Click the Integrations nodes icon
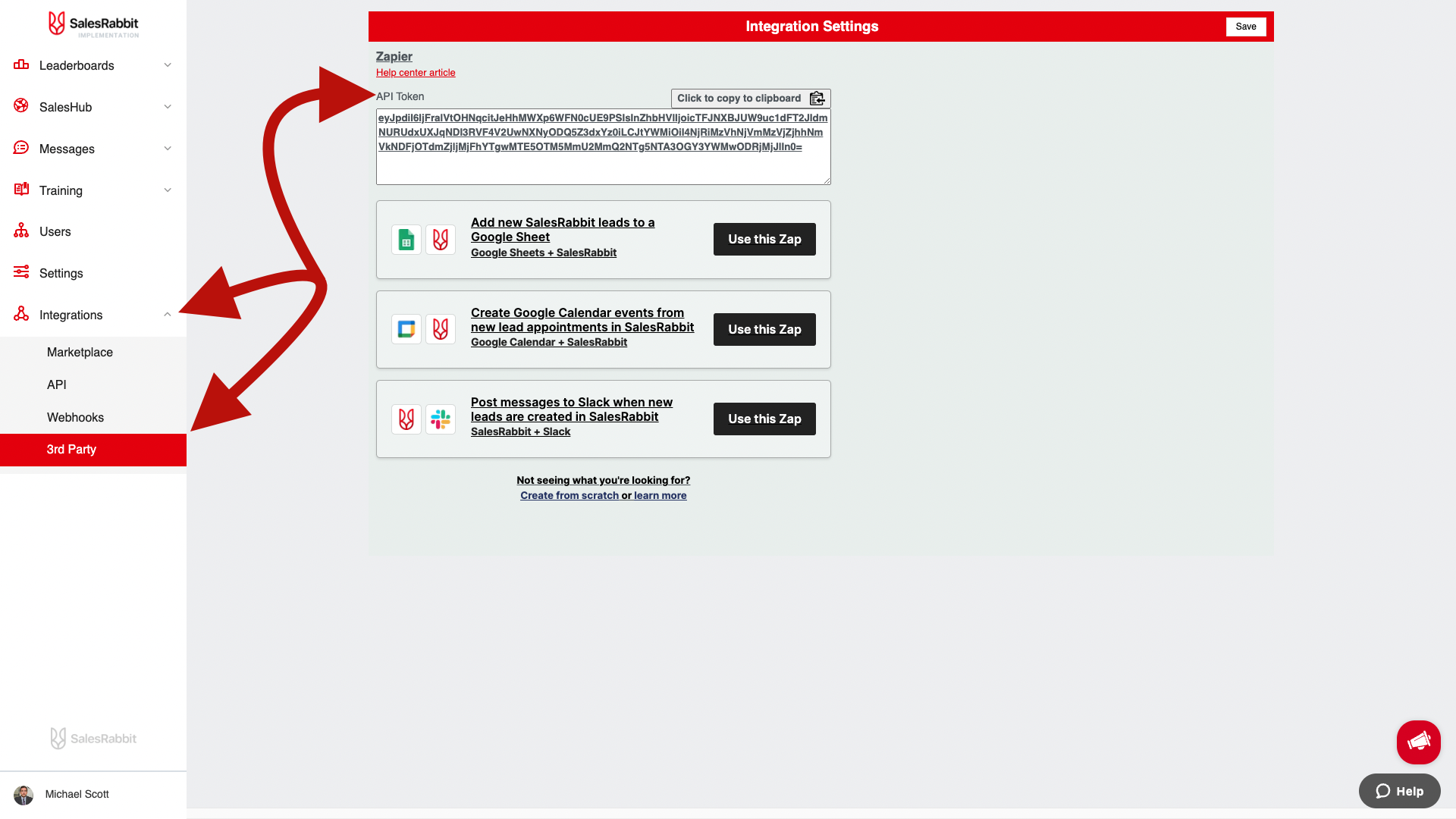 (21, 314)
